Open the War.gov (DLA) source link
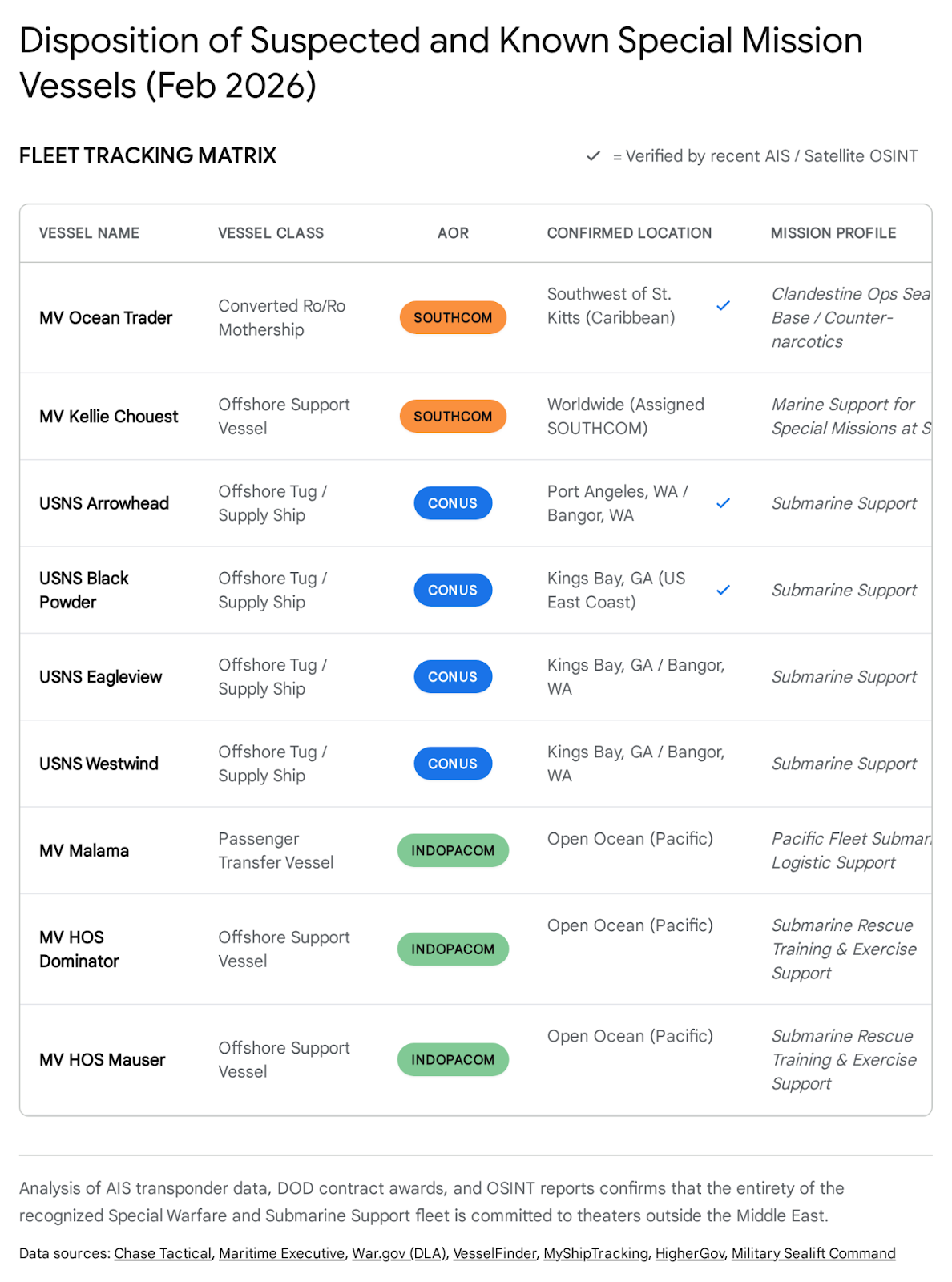The width and height of the screenshot is (952, 1282). coord(398,1253)
